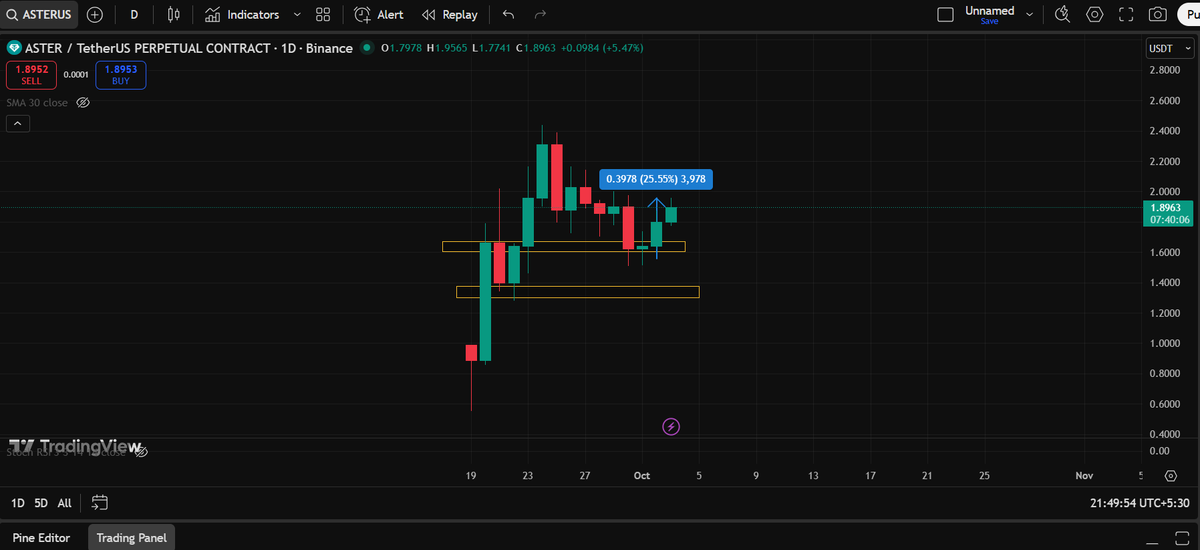Click the blue Save link under Unnamed
1200x550 pixels.
click(x=989, y=21)
